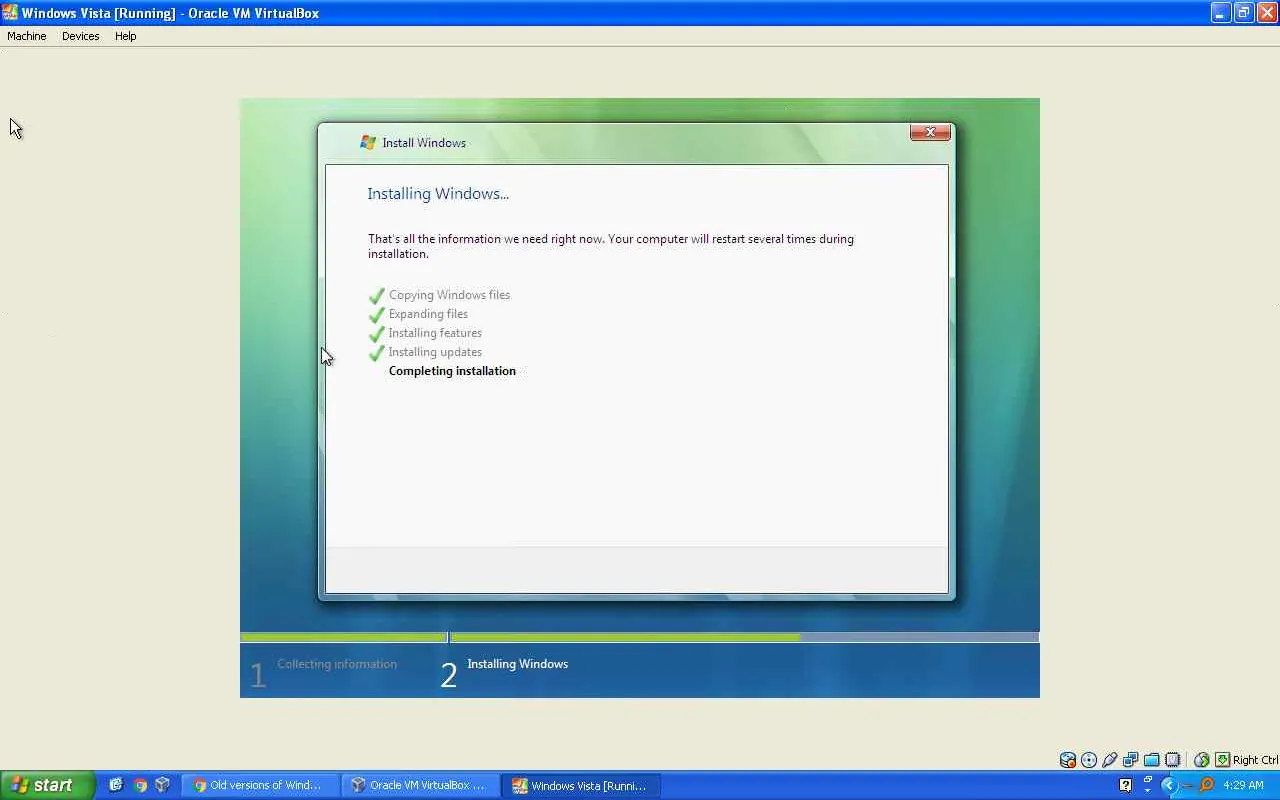
Task: Click the mouse integration status icon
Action: [1202, 760]
